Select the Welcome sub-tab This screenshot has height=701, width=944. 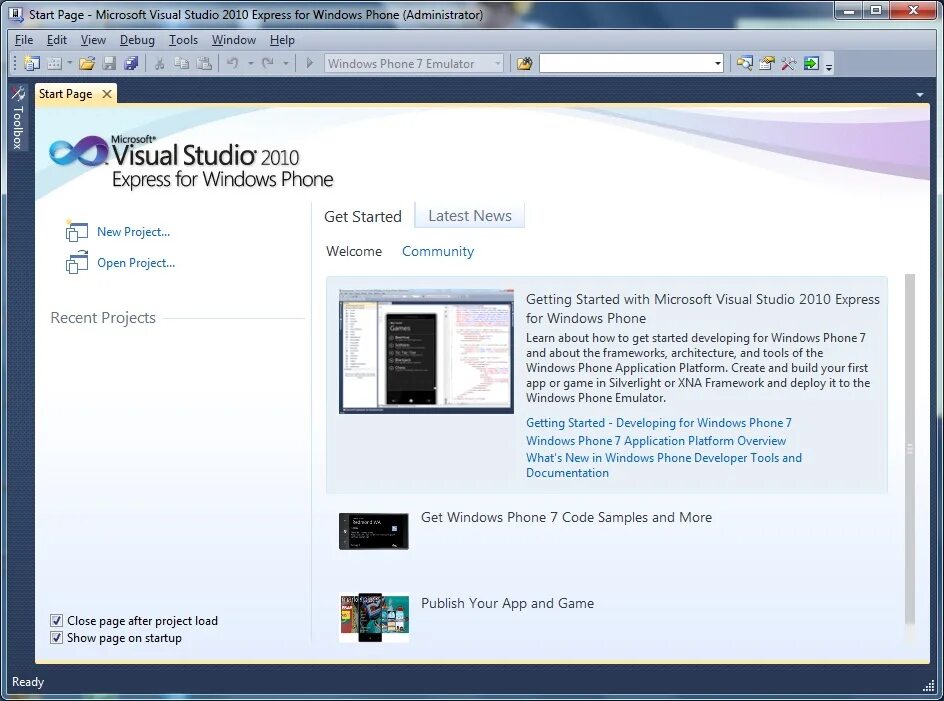click(x=354, y=251)
